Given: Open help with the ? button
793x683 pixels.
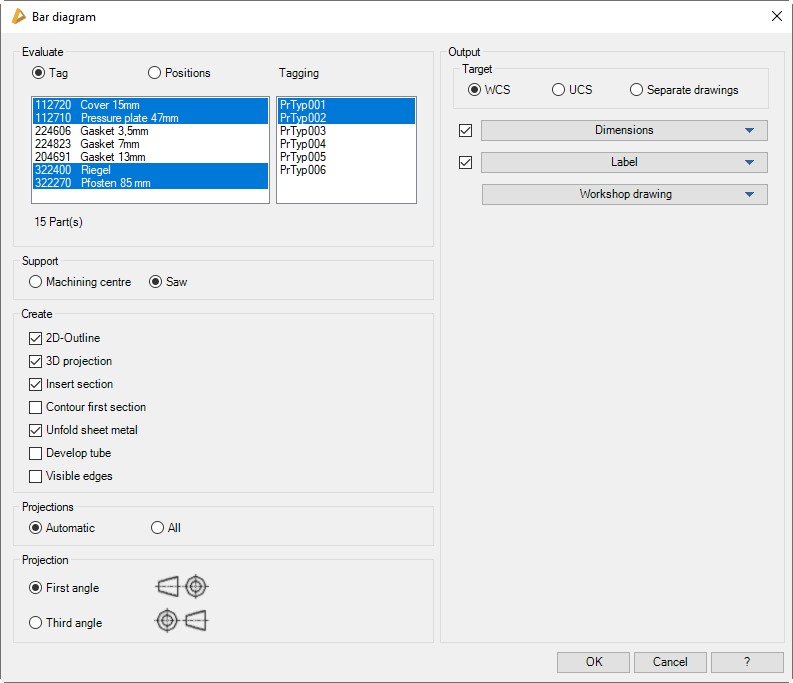Looking at the screenshot, I should [x=747, y=662].
